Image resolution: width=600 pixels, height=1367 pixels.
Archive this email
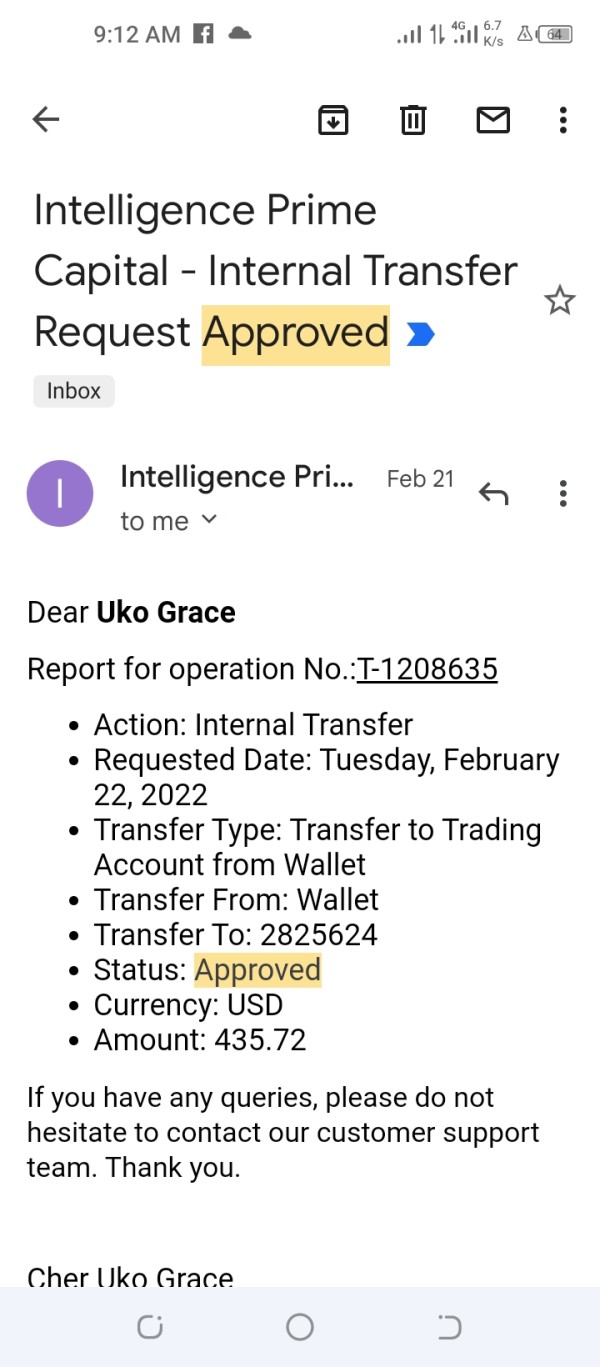pos(333,121)
